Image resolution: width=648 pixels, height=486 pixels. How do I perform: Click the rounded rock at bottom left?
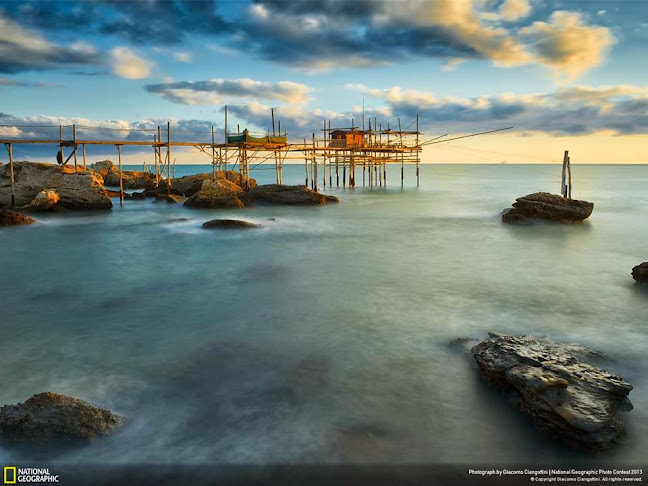(57, 416)
